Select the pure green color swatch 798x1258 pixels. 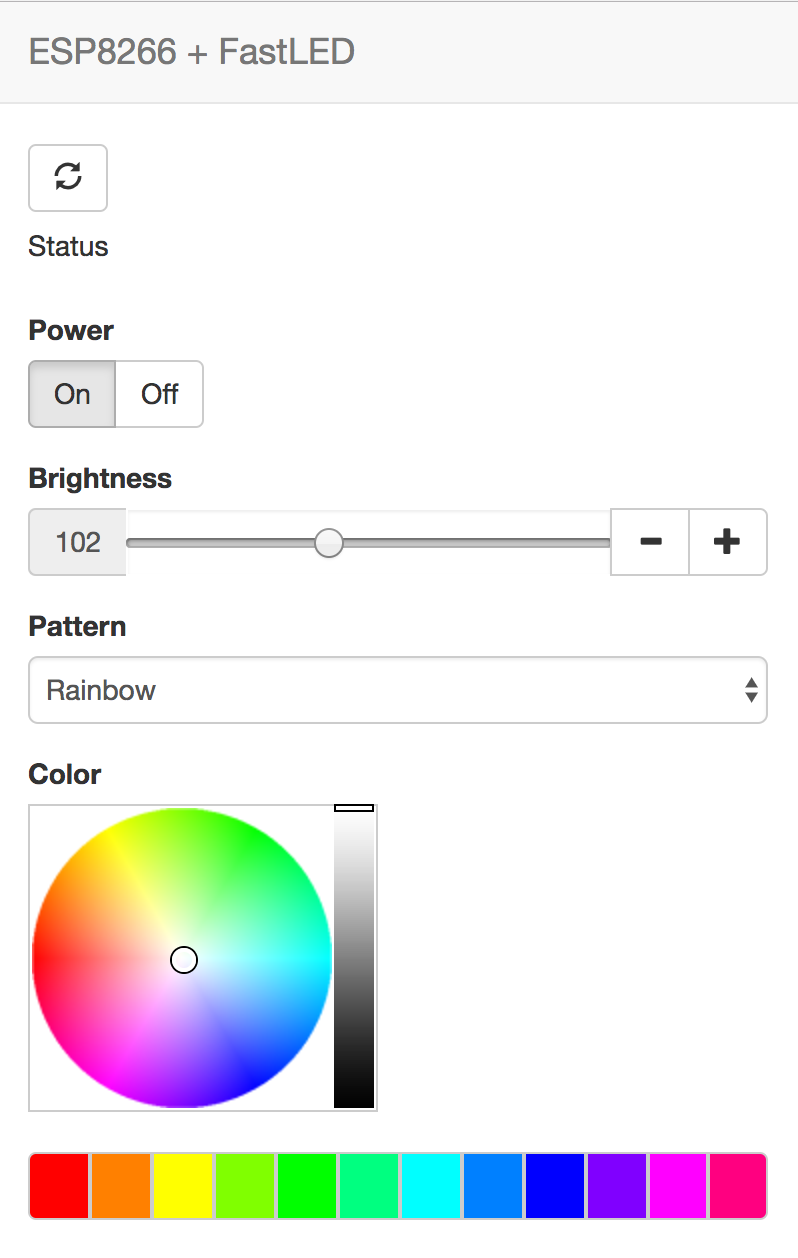[307, 1186]
